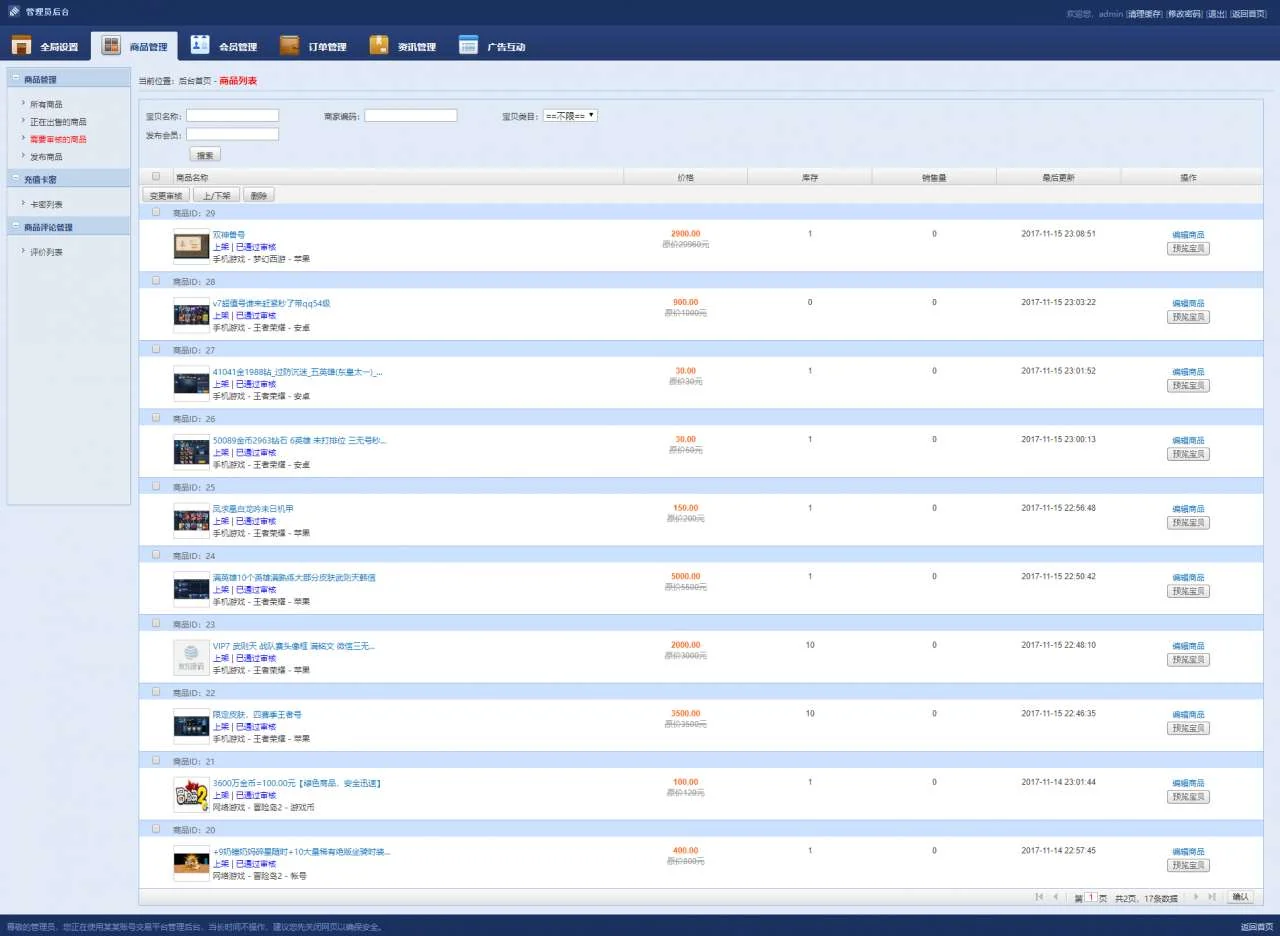Click the 资讯管理 icon in navigation
1280x936 pixels.
pyautogui.click(x=379, y=46)
